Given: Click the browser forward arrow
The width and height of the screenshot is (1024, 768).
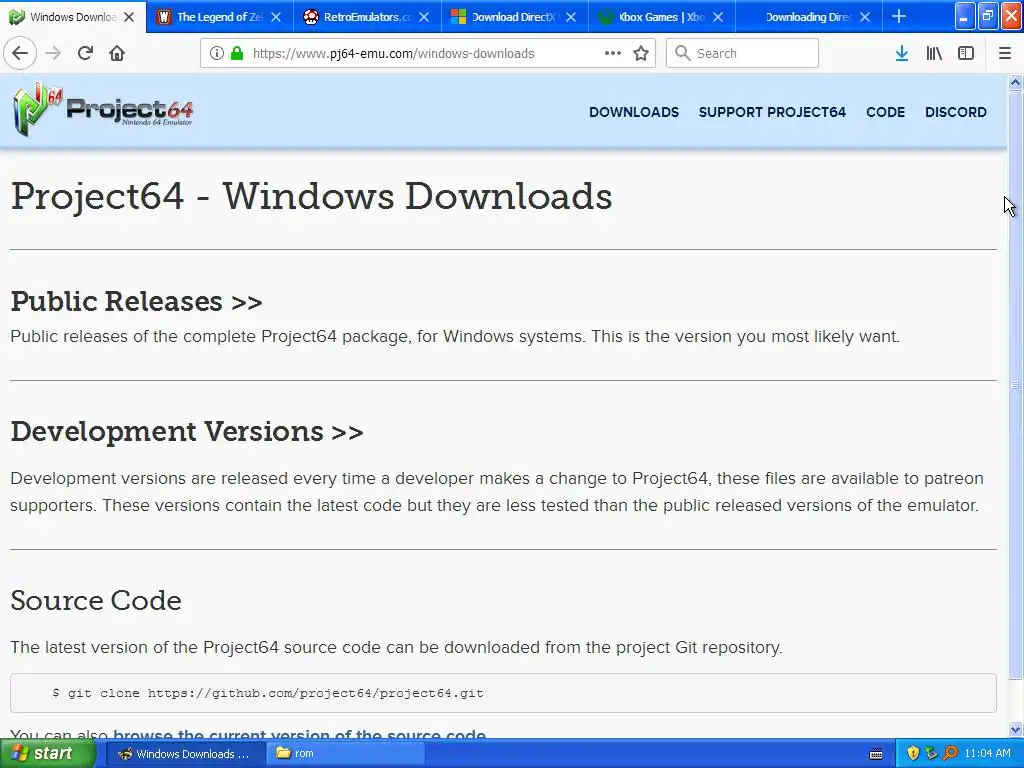Looking at the screenshot, I should click(x=53, y=53).
